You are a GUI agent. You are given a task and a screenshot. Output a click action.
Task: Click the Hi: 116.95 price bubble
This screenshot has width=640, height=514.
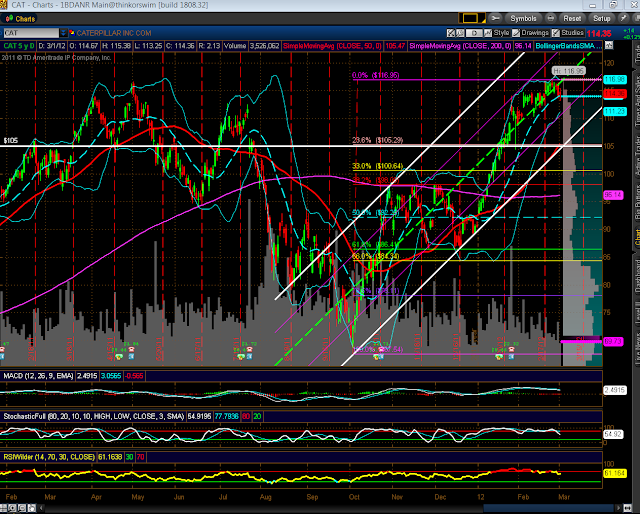point(569,71)
